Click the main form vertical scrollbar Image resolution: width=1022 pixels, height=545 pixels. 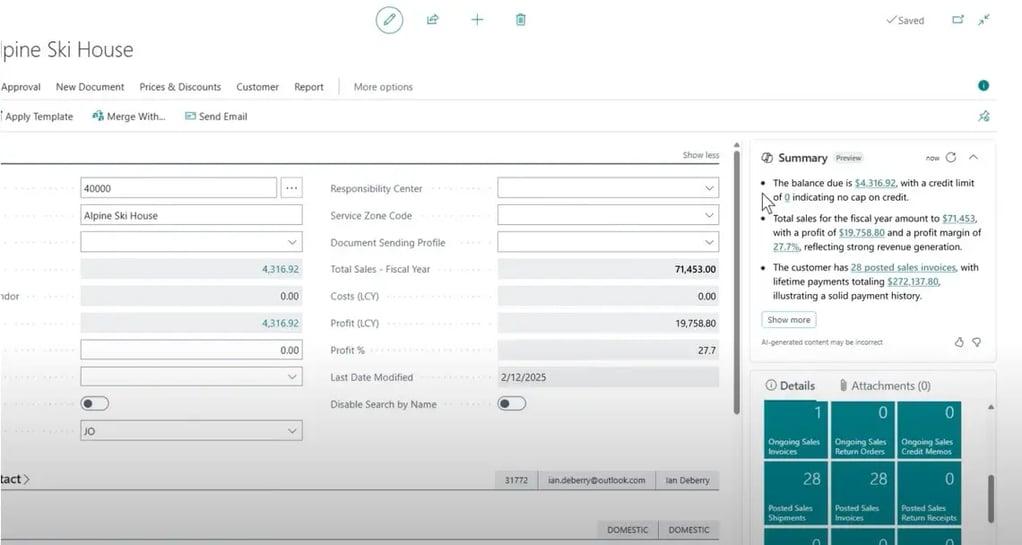(x=737, y=280)
